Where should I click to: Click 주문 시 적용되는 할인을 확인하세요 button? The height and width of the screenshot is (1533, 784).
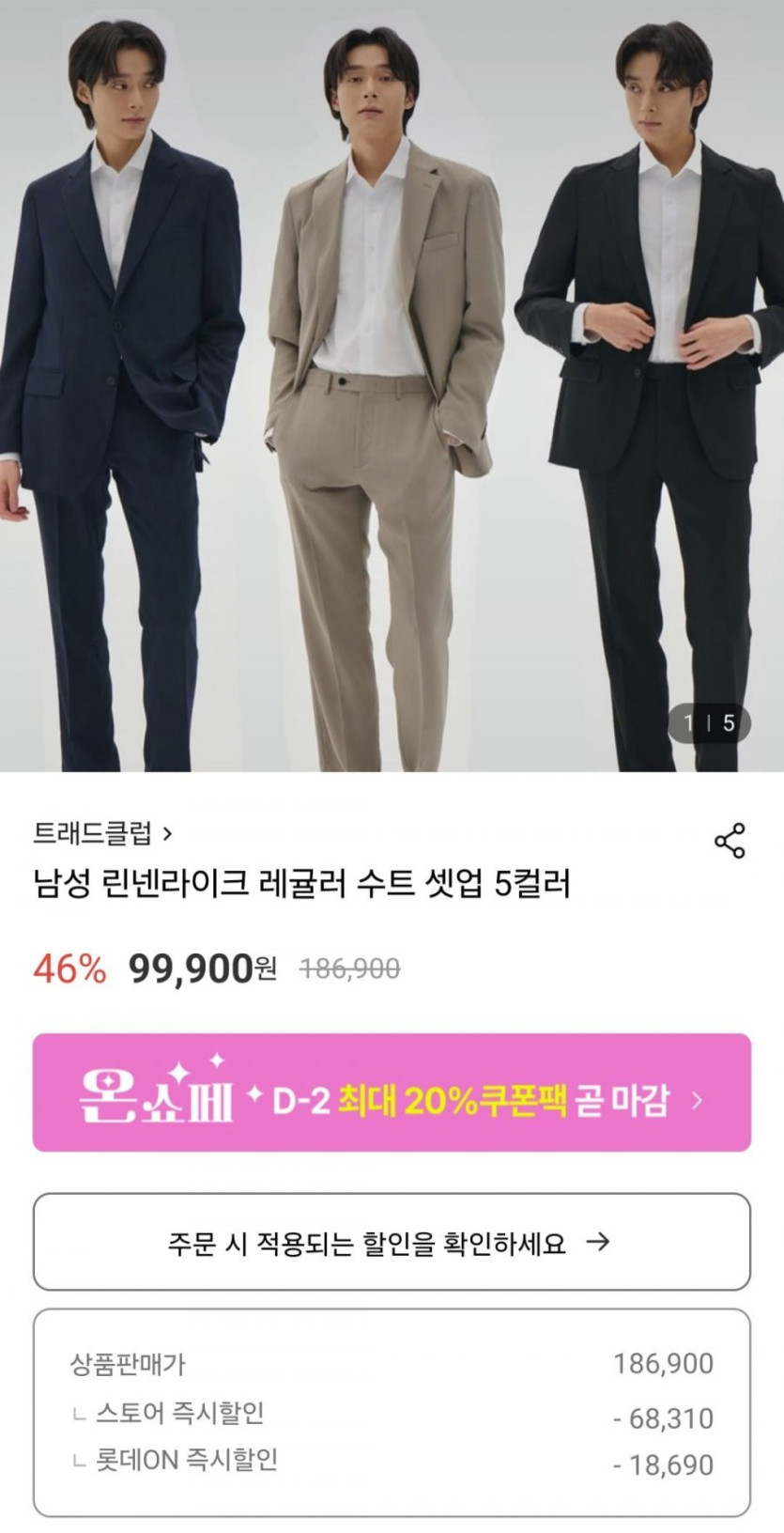tap(392, 1242)
